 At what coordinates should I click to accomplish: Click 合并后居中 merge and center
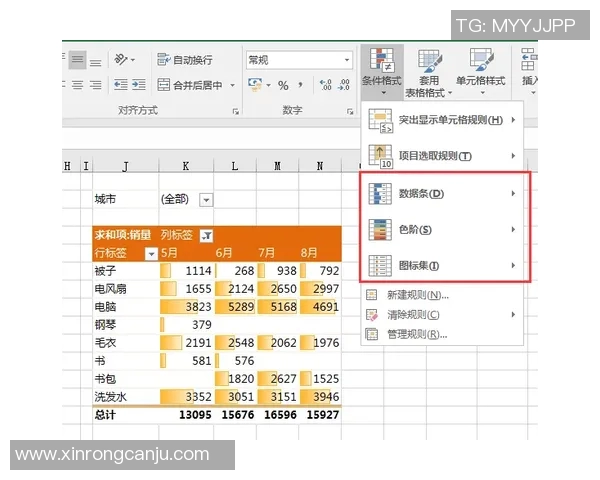tap(190, 85)
